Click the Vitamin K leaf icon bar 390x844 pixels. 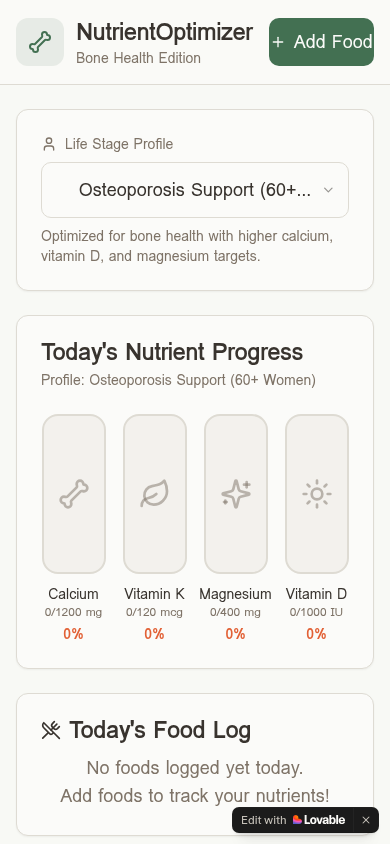click(155, 494)
